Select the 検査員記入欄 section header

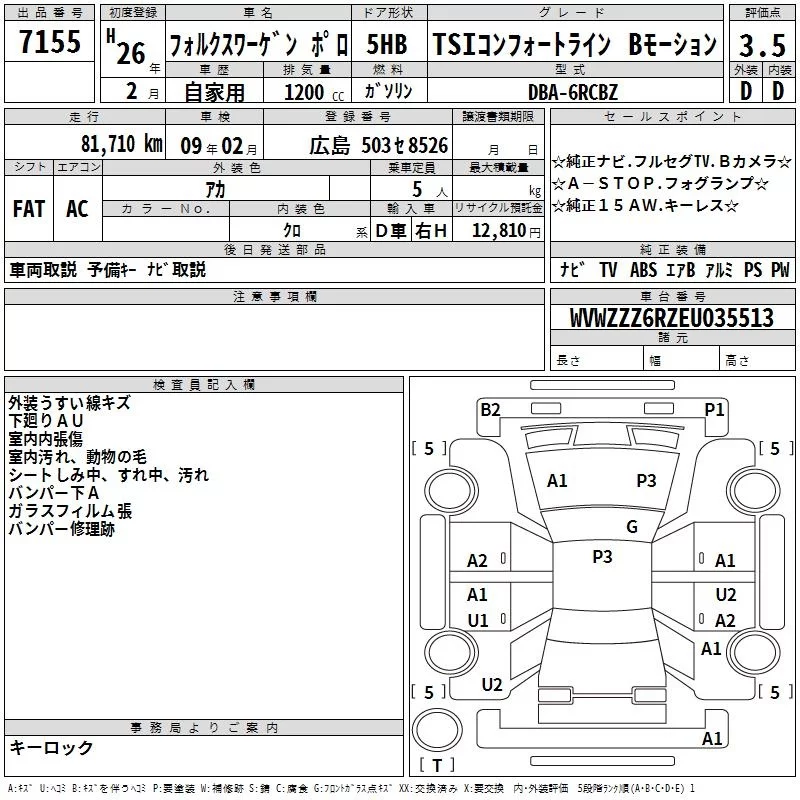point(204,385)
